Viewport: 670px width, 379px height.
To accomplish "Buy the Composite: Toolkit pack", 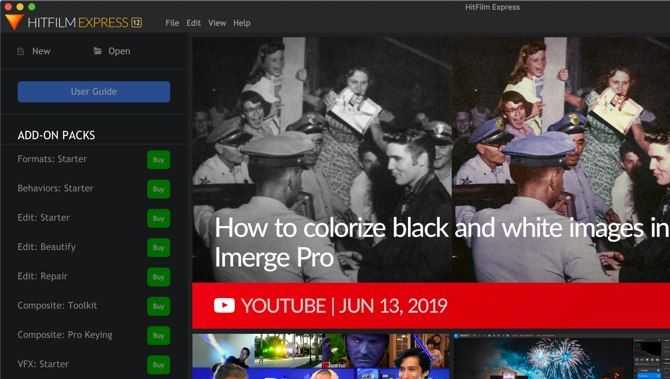I will click(x=159, y=306).
